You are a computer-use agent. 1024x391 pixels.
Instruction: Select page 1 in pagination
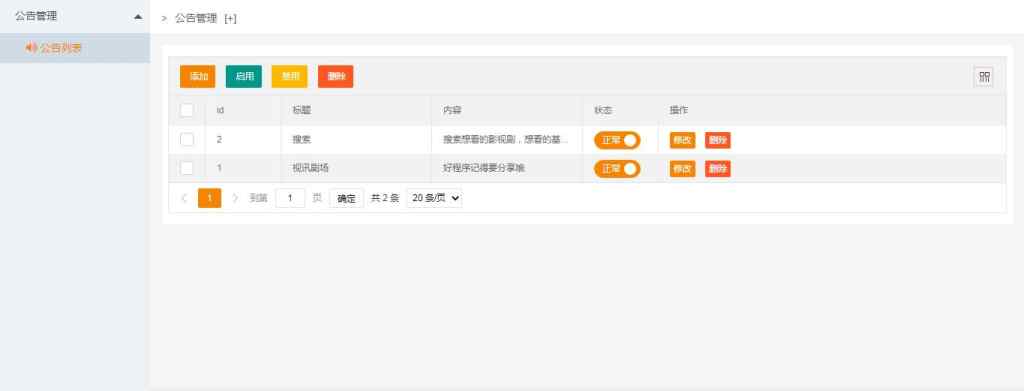tap(210, 198)
